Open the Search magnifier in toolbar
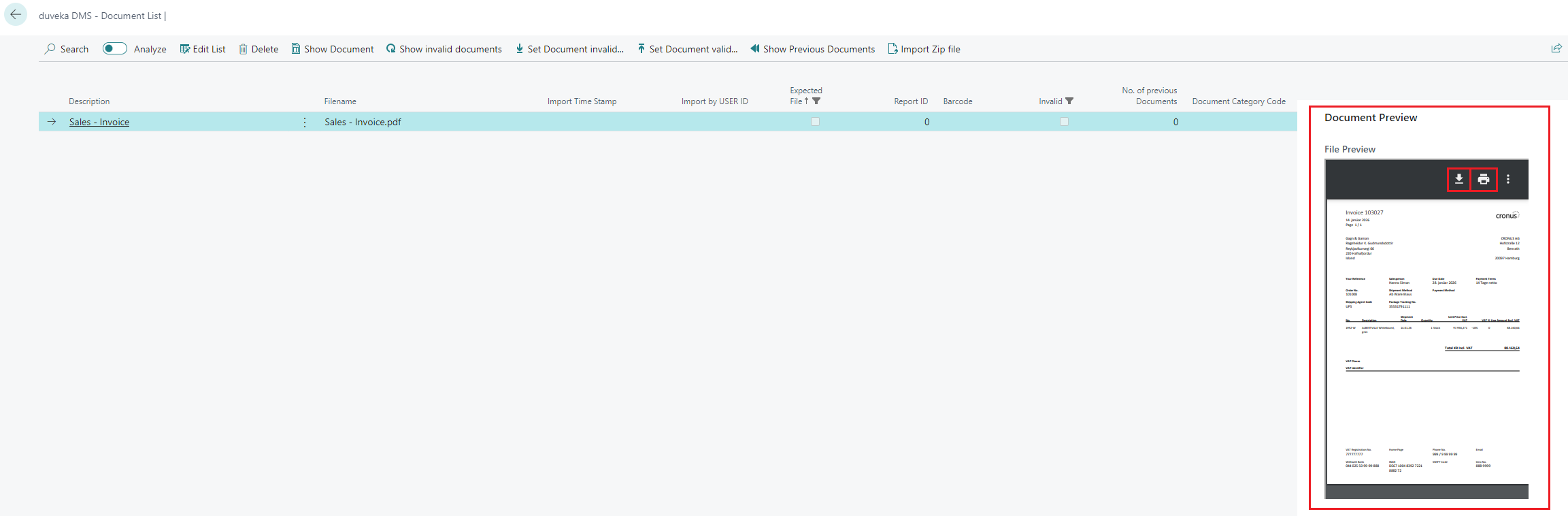This screenshot has height=516, width=1568. click(x=51, y=49)
